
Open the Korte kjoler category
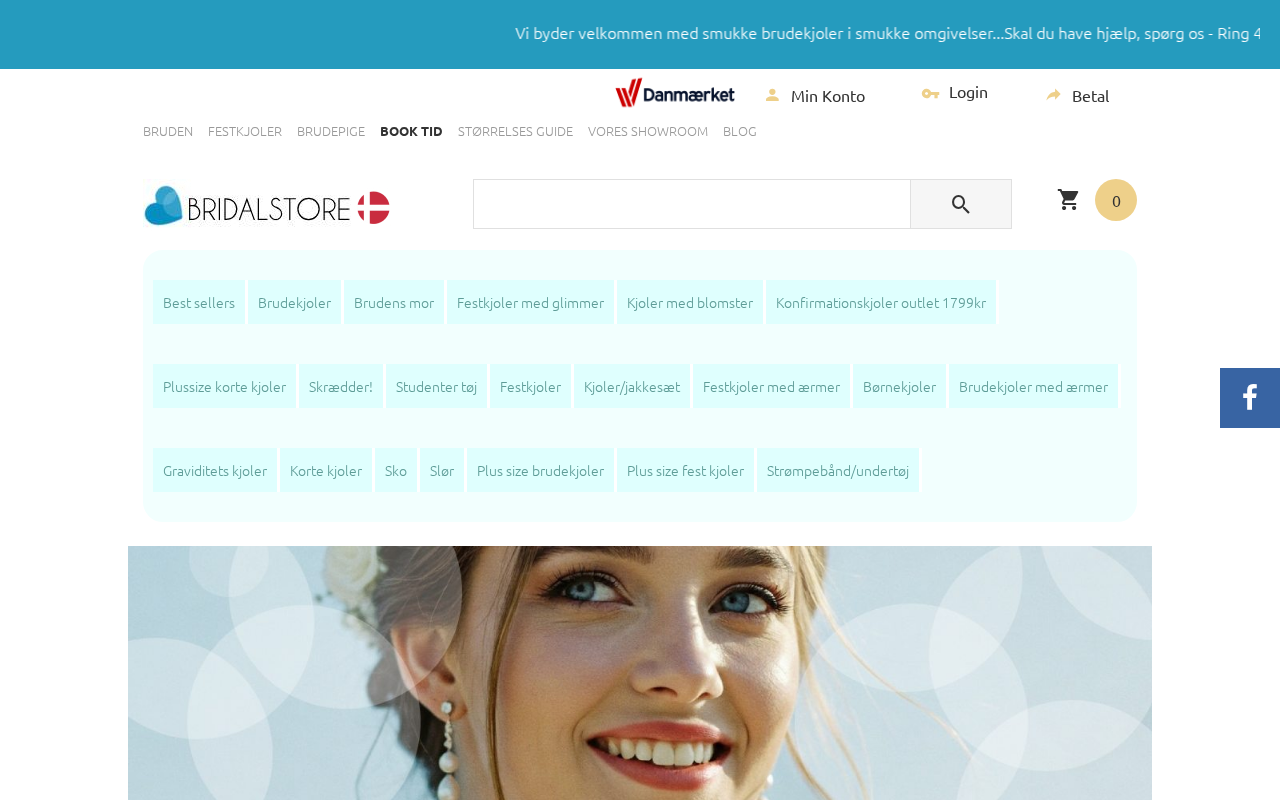pyautogui.click(x=326, y=470)
